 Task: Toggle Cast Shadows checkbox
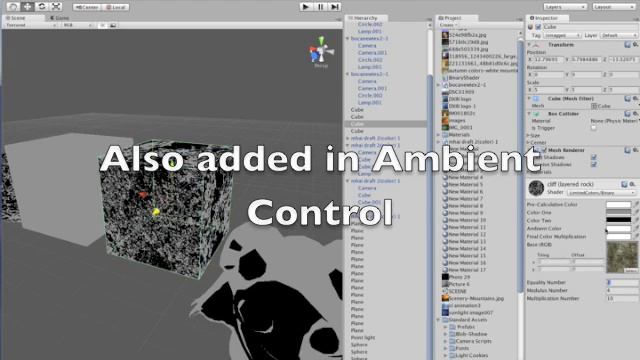coord(593,157)
